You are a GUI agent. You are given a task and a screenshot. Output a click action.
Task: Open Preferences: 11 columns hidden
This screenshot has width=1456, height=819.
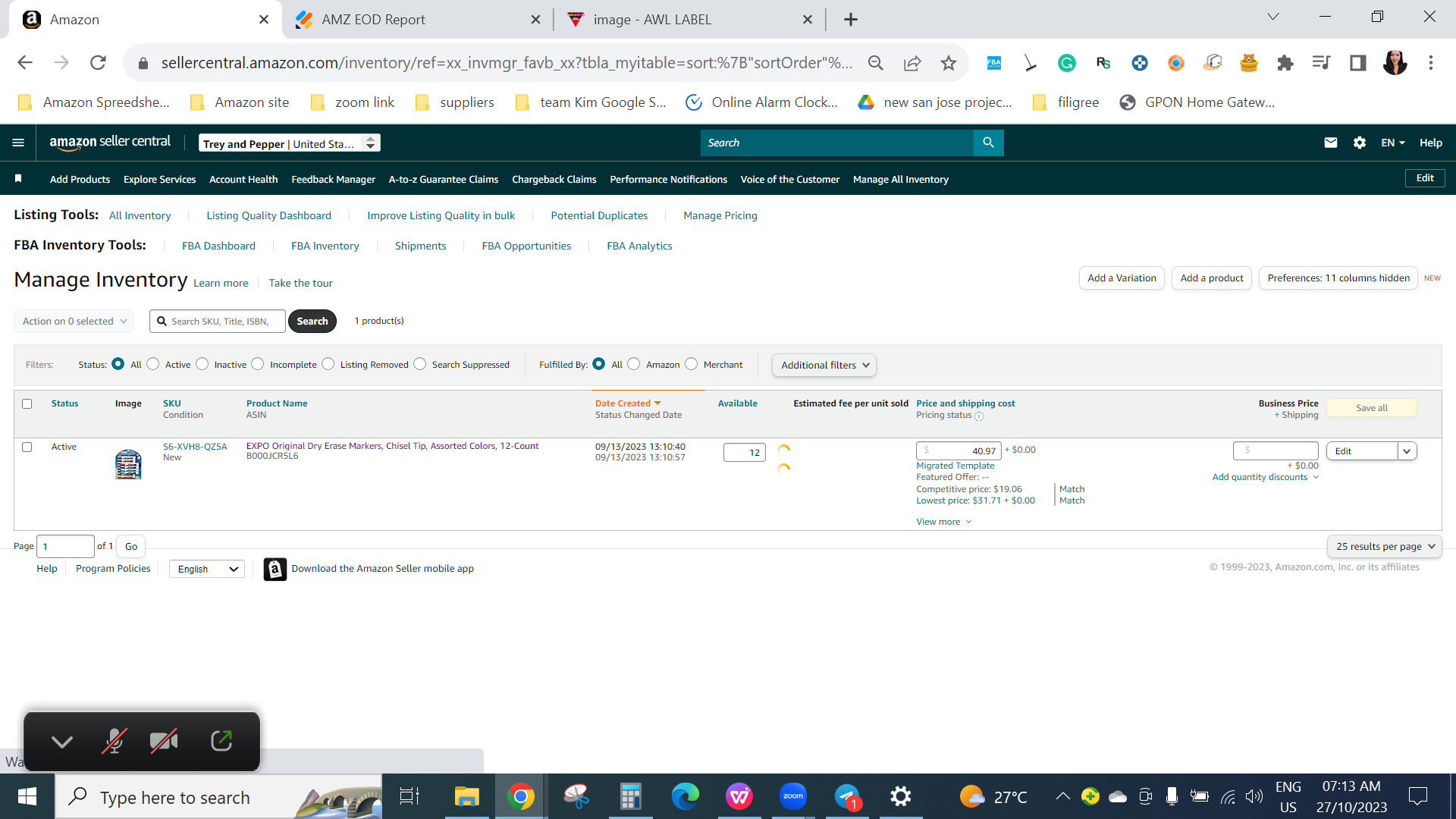tap(1338, 278)
